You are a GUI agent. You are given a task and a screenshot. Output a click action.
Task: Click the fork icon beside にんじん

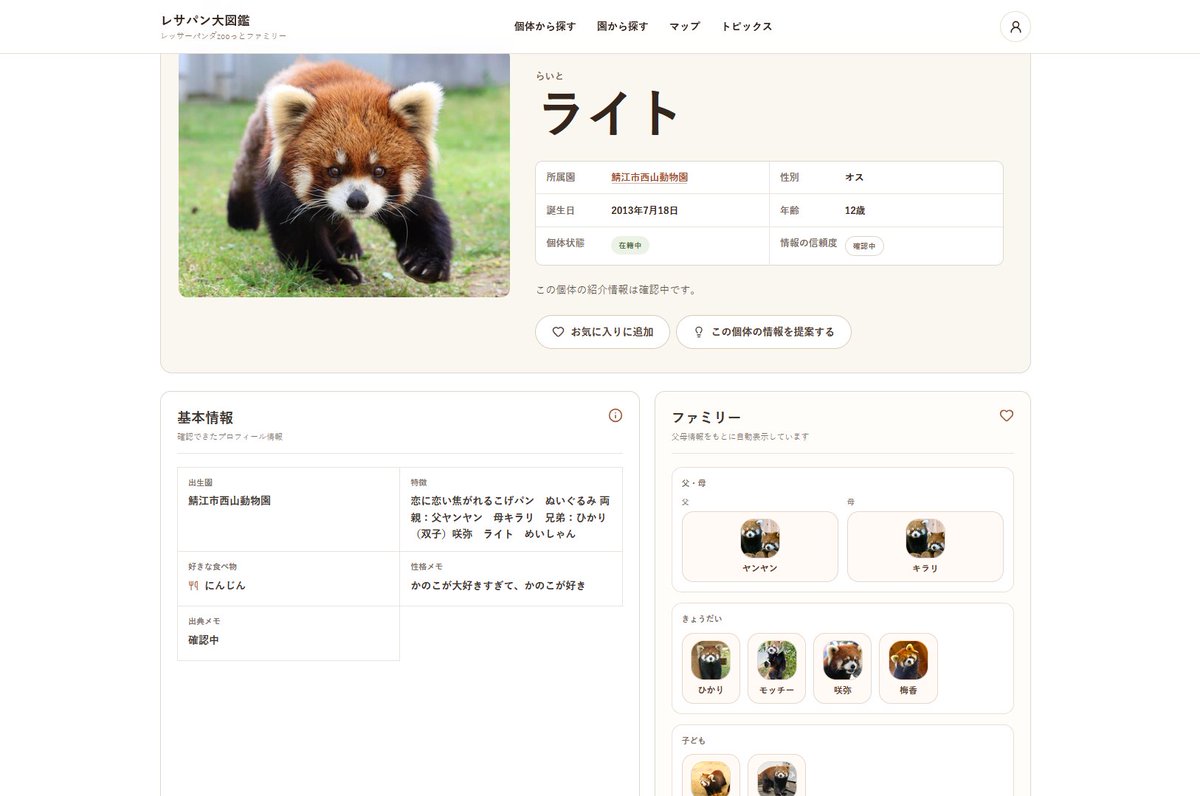coord(193,585)
